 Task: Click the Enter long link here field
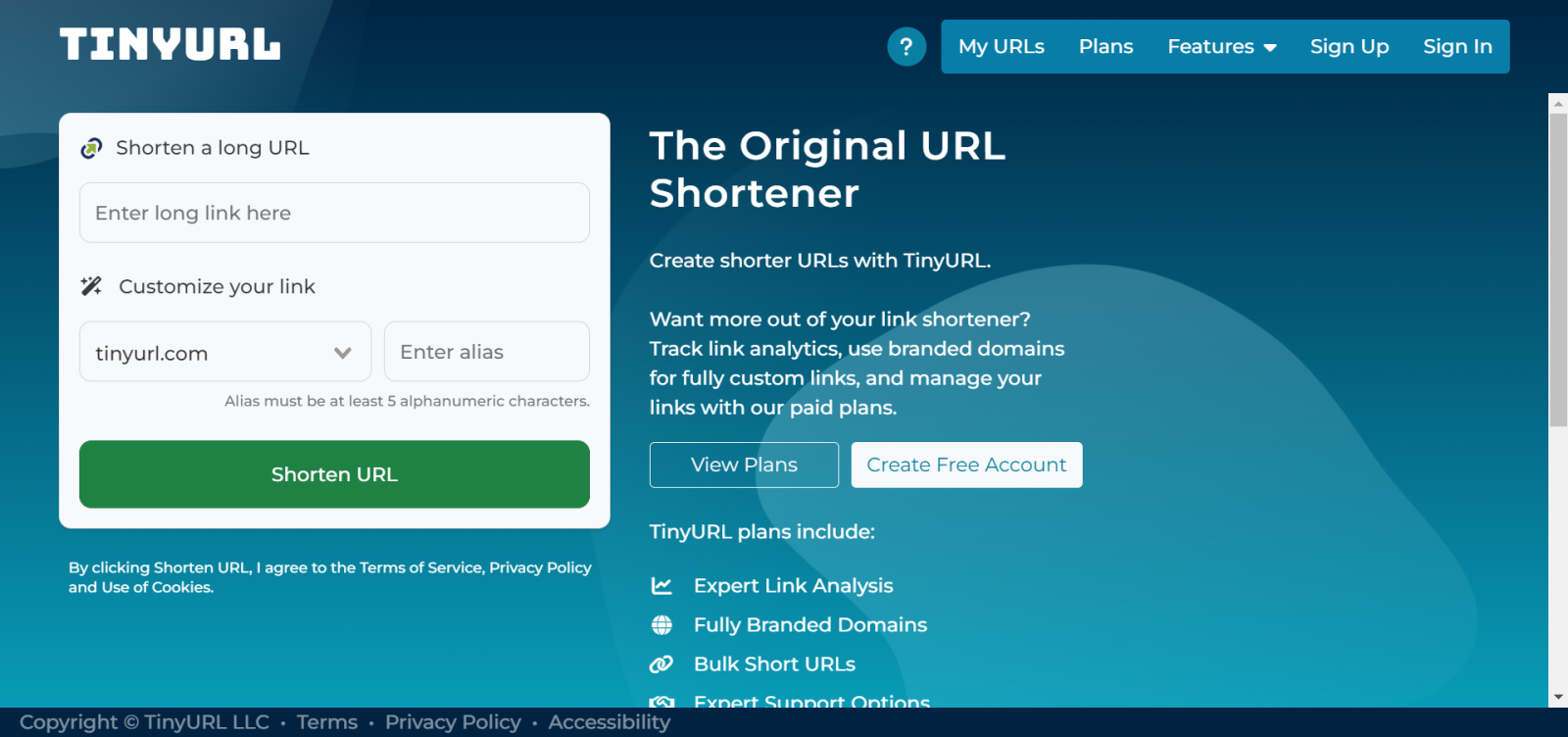coord(334,213)
